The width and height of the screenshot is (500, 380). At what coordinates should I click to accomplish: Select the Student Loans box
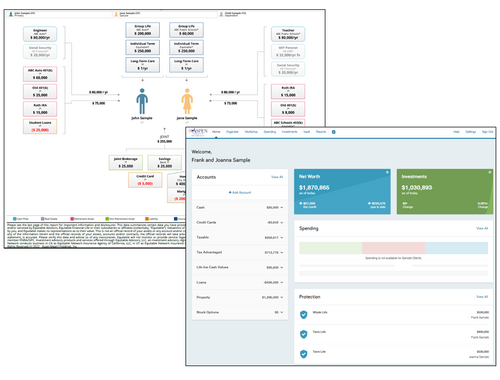click(x=40, y=126)
